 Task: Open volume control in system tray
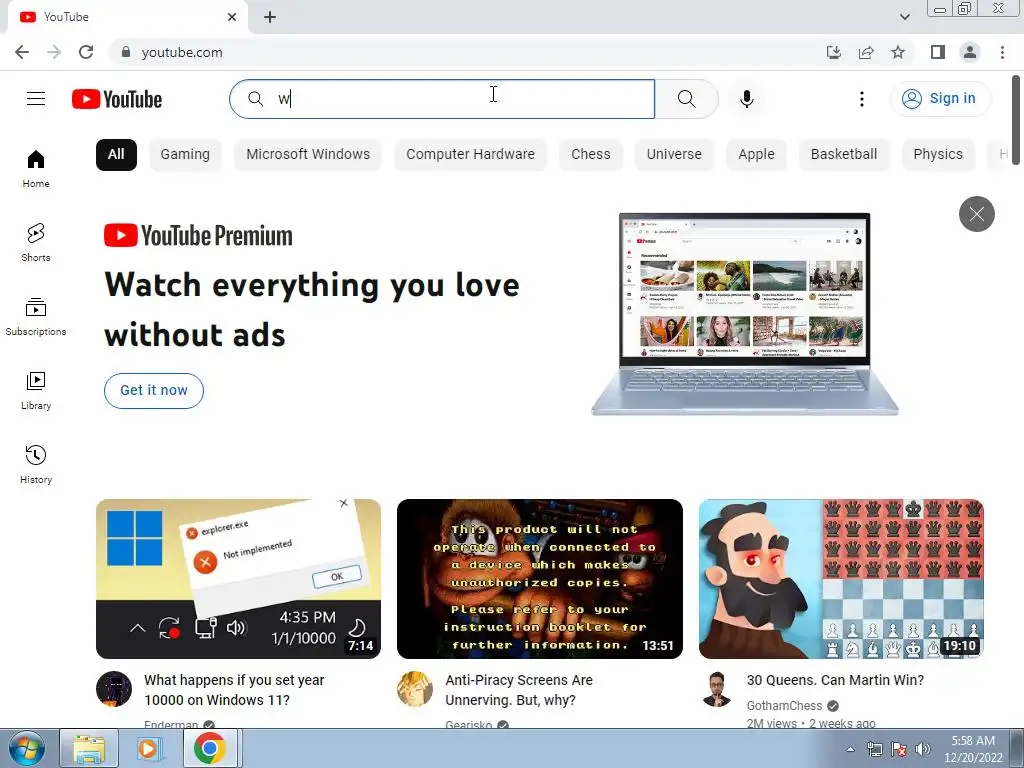(x=923, y=749)
